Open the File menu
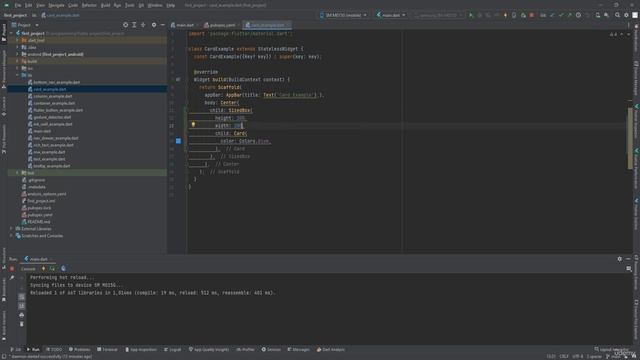Image resolution: width=640 pixels, height=360 pixels. click(x=18, y=5)
